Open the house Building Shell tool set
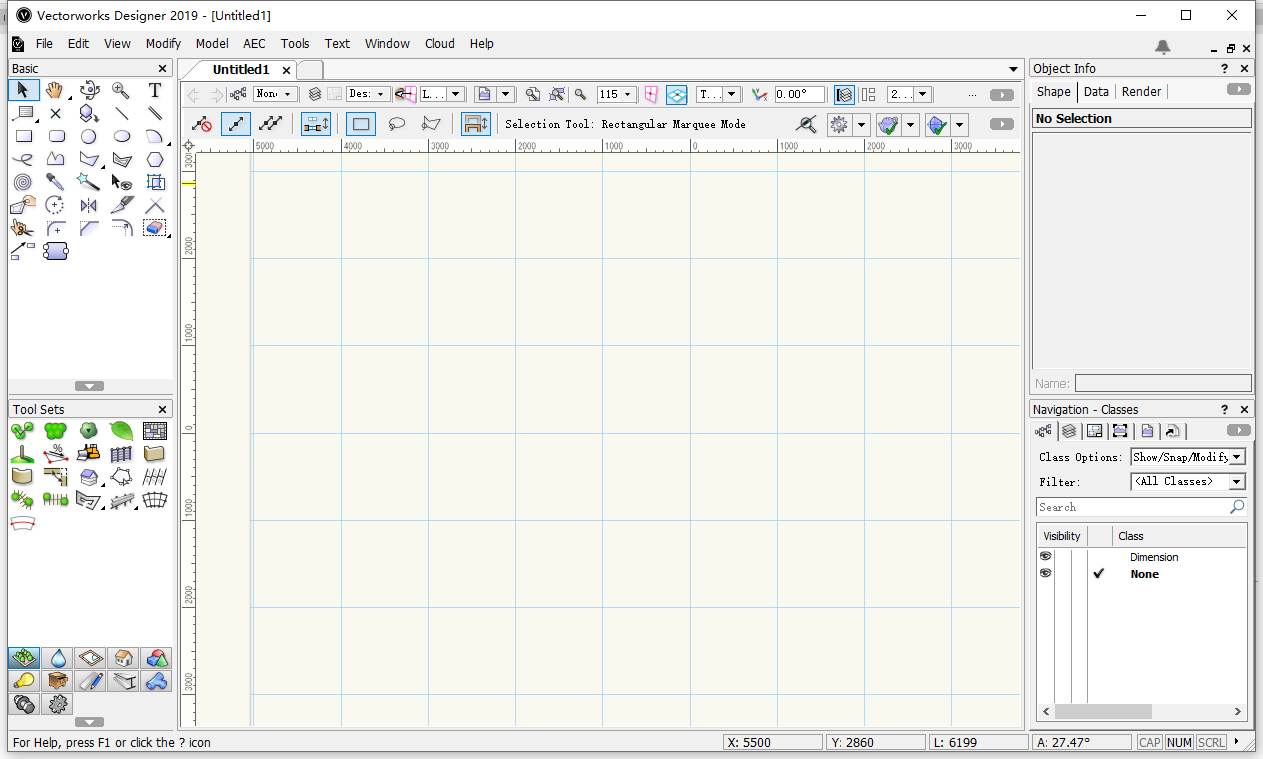 coord(122,658)
